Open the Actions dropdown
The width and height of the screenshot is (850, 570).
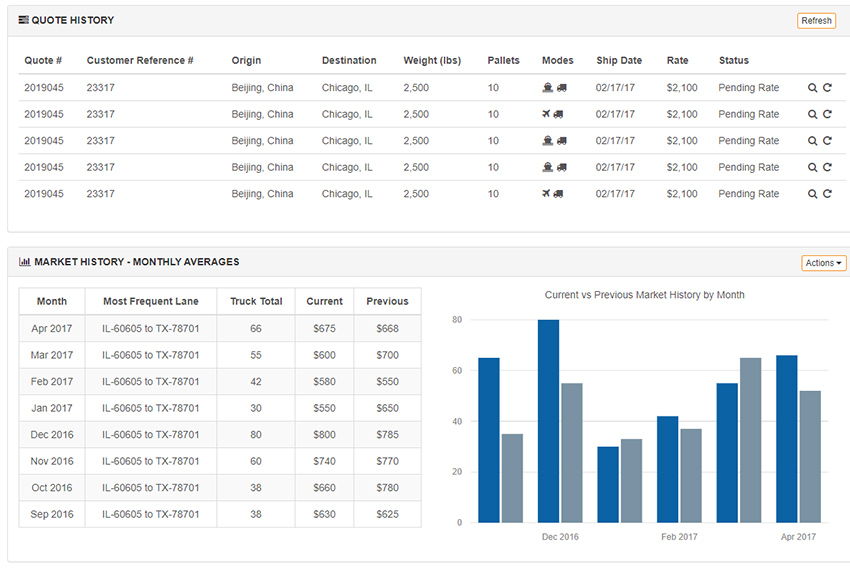823,262
